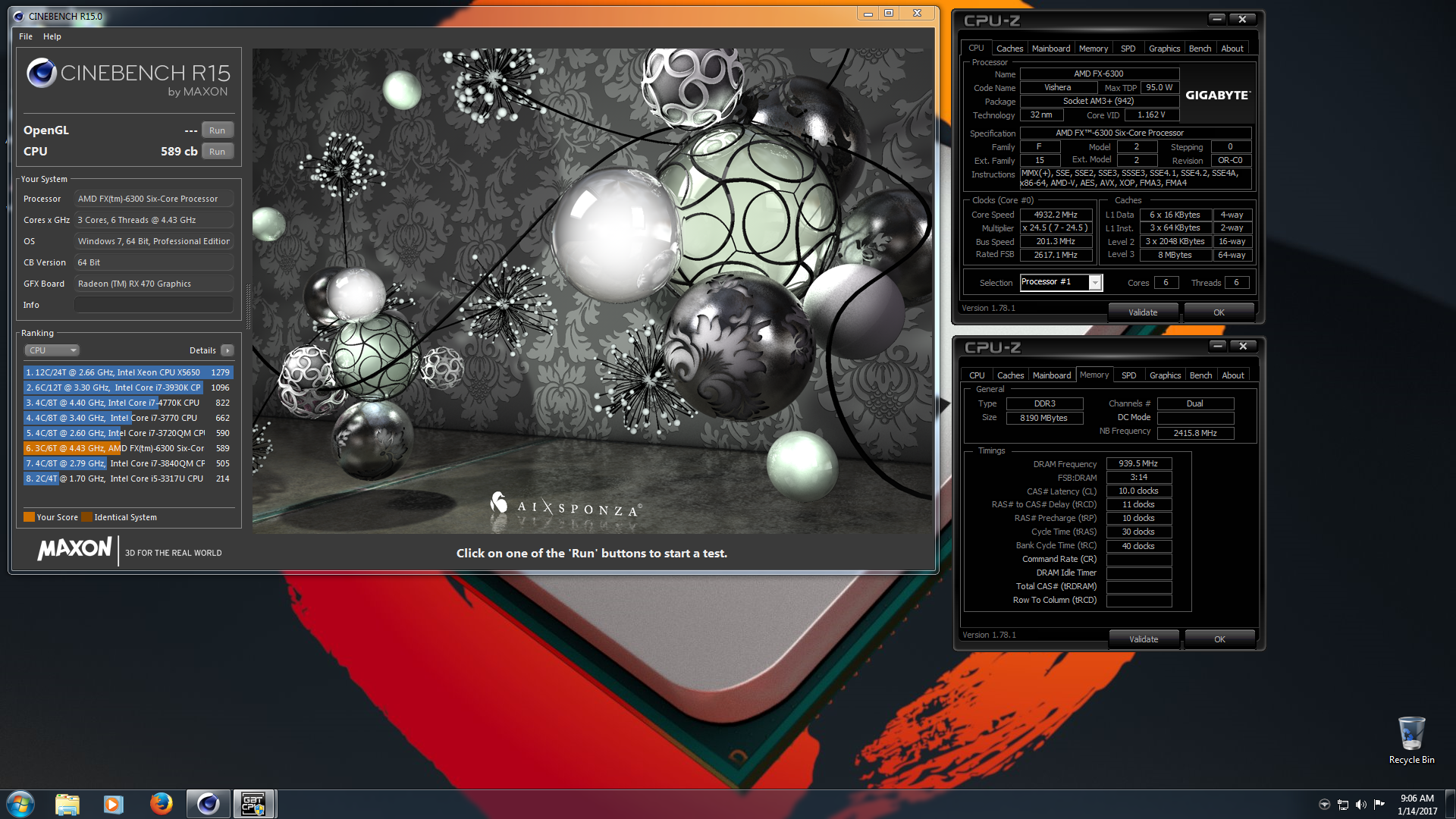This screenshot has width=1456, height=819.
Task: Select ranking row Intel Core i7-3720QM
Action: [x=128, y=433]
